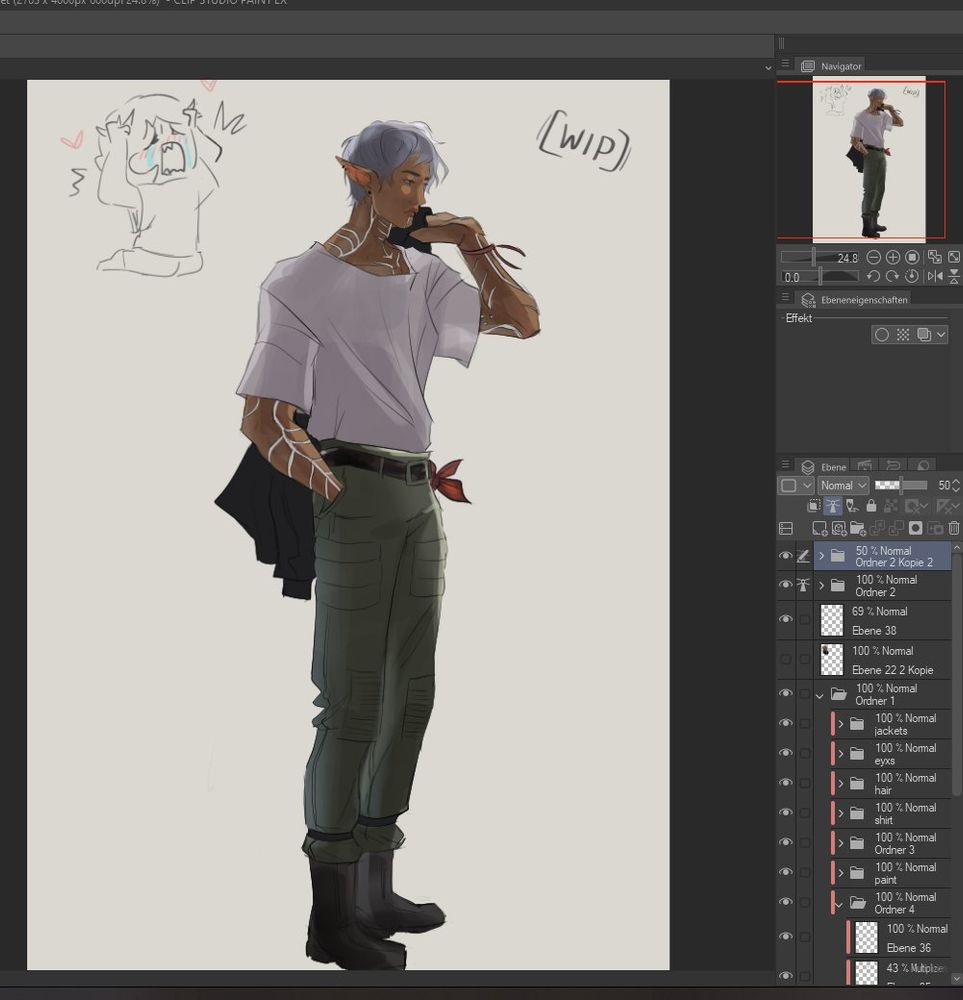
Task: Transfer to the lower layer
Action: (878, 528)
